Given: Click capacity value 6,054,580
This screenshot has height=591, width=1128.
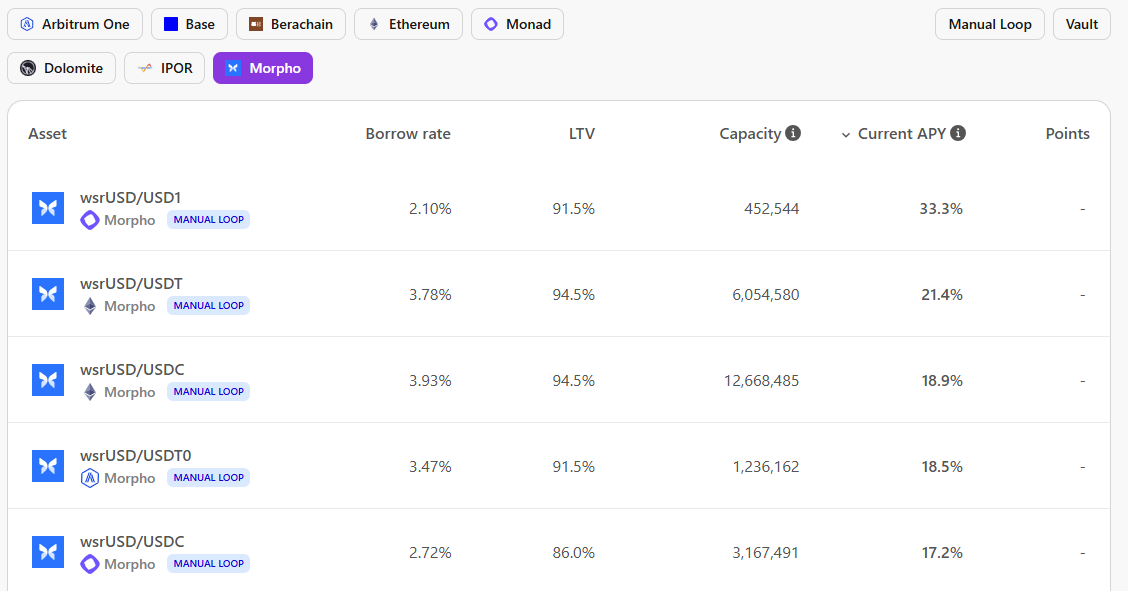Looking at the screenshot, I should pos(765,295).
